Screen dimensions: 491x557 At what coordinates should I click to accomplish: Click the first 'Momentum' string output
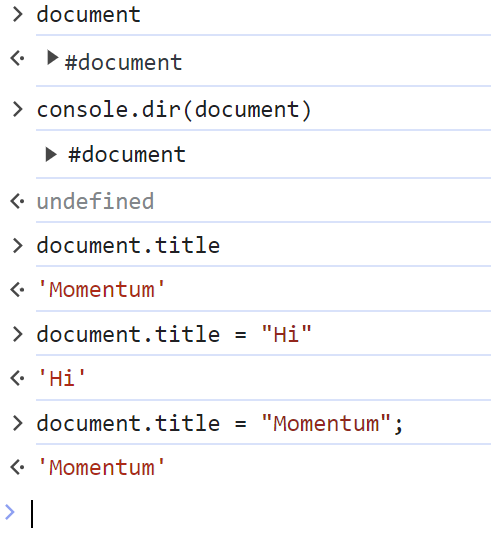[x=101, y=289]
